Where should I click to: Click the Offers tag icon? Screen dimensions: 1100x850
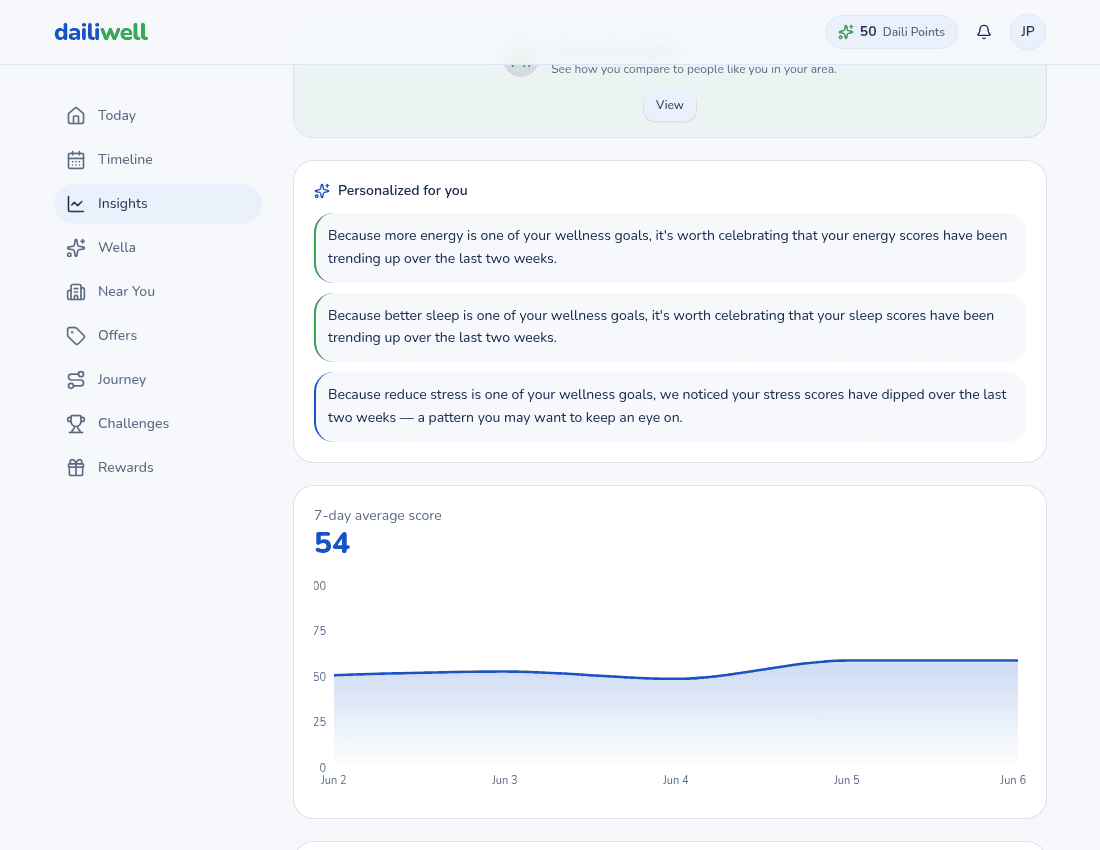pos(76,335)
